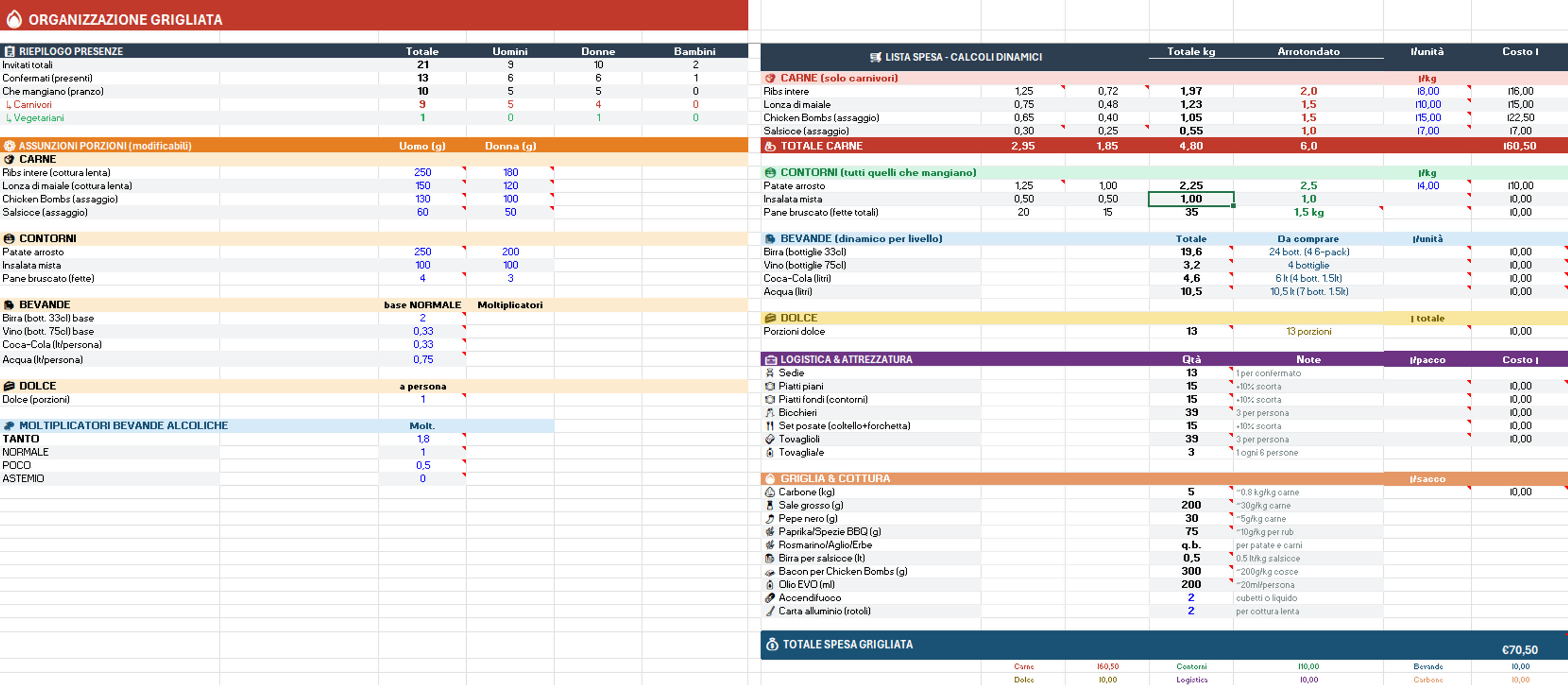Click the icon next to Pepe nero (g)

770,519
